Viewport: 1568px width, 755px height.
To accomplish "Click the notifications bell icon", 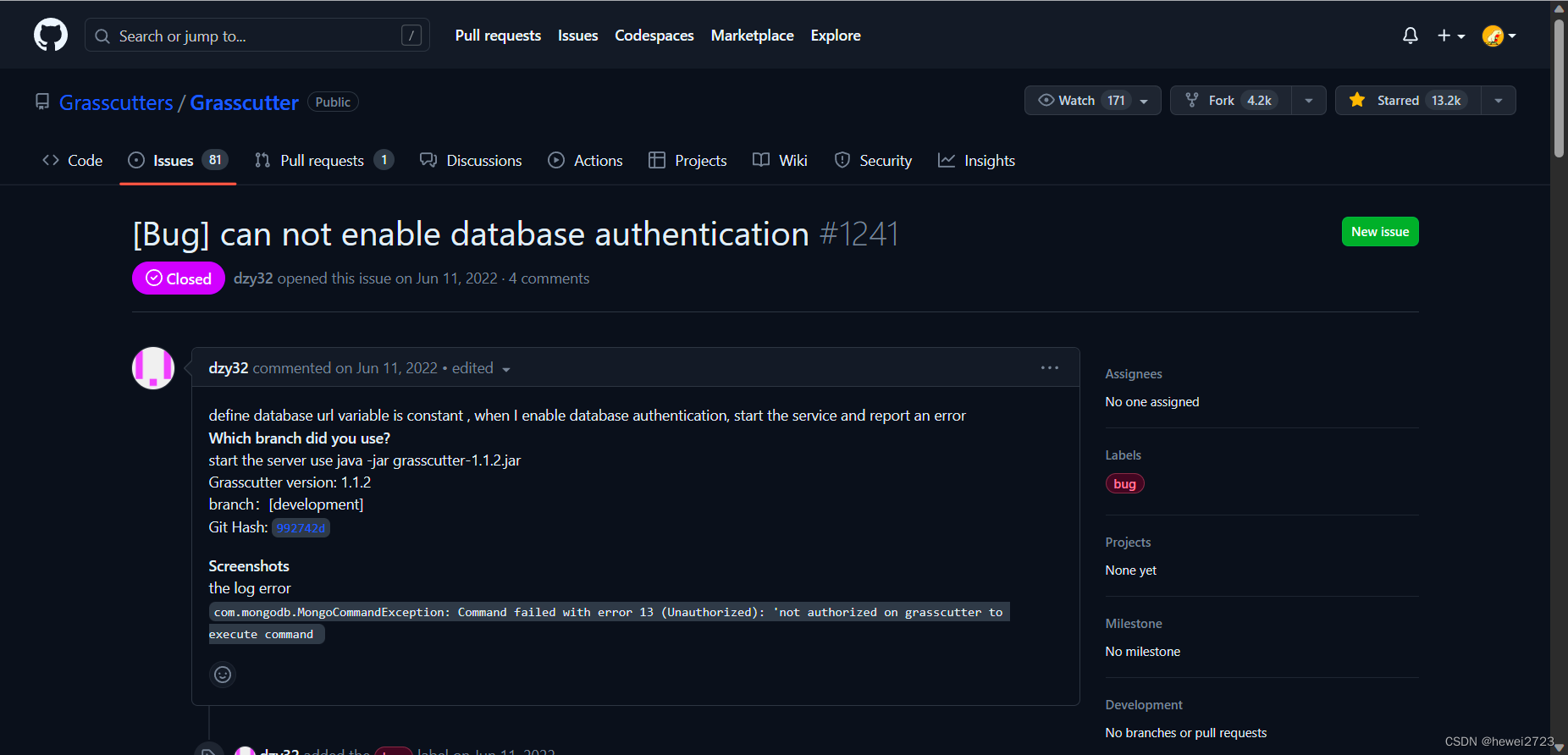I will [1411, 36].
